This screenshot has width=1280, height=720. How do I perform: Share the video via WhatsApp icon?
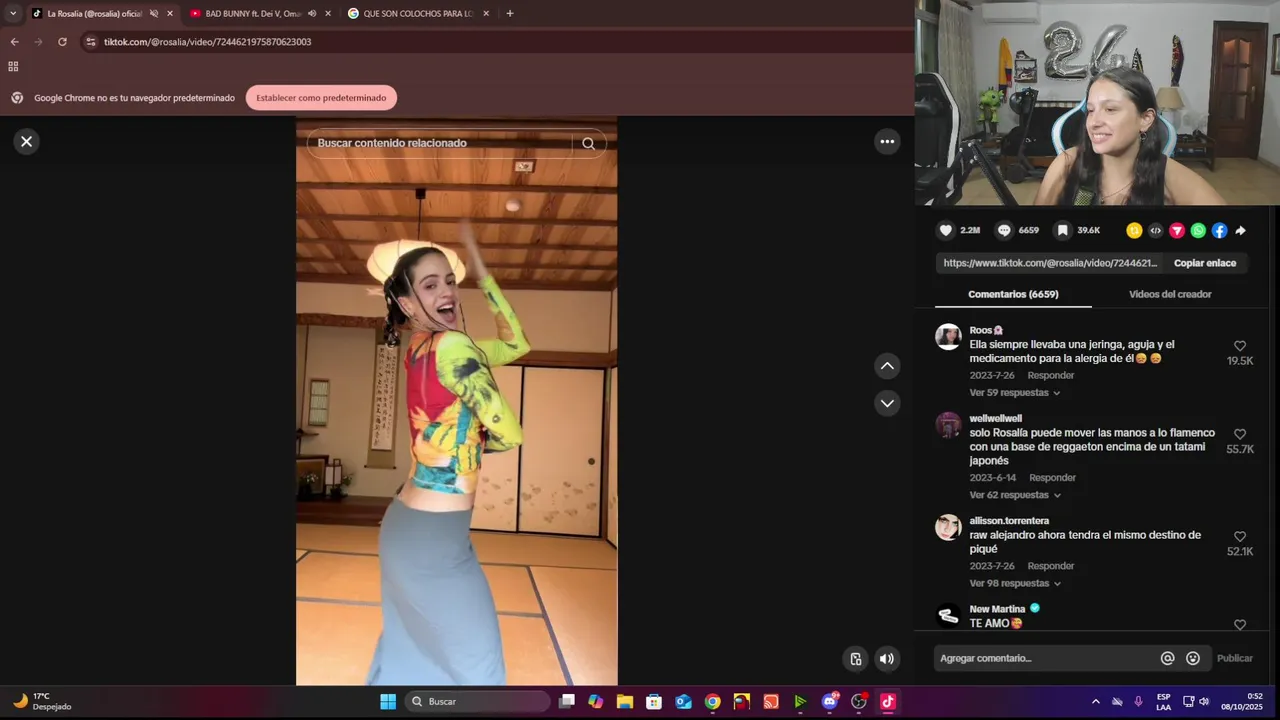coord(1198,230)
